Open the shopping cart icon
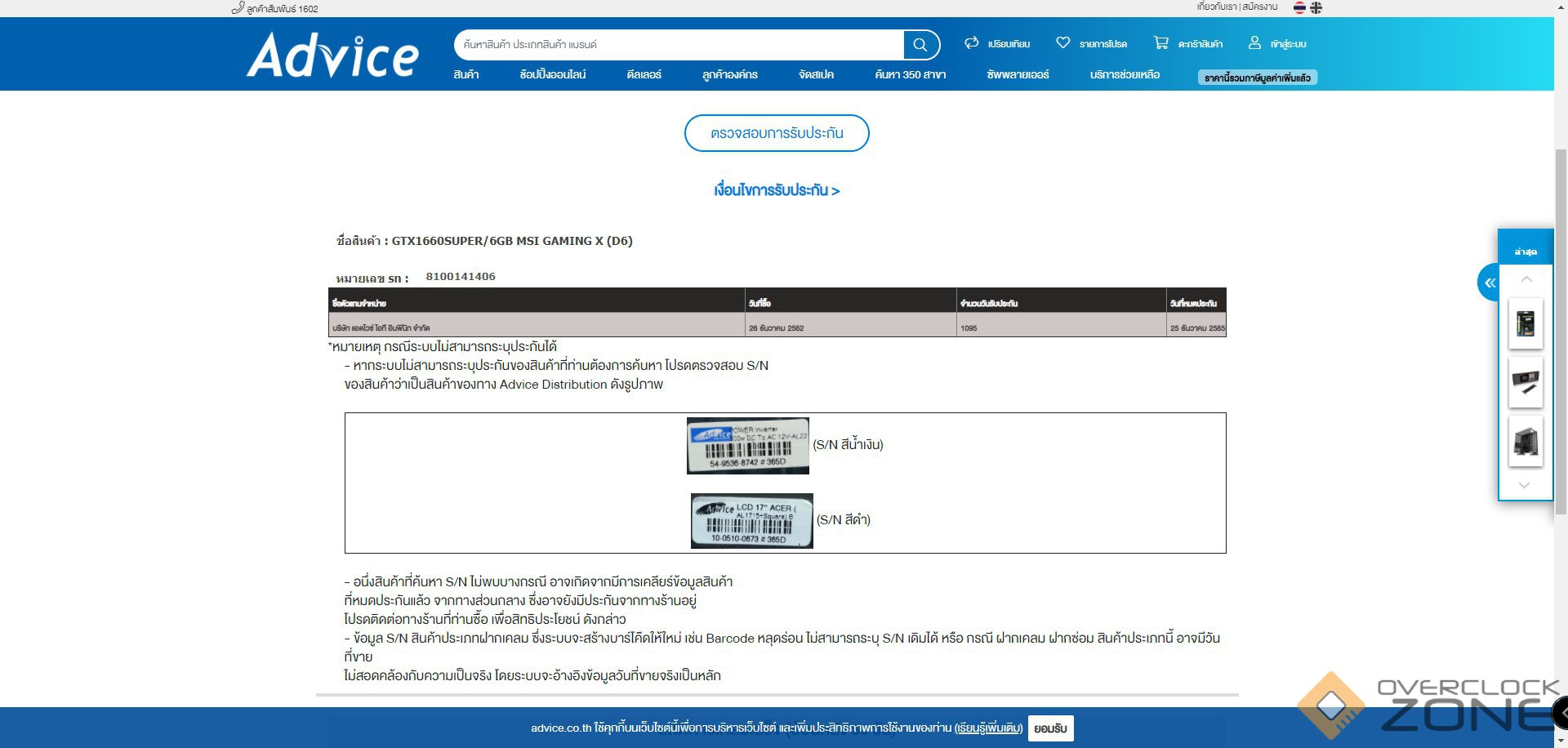The image size is (1568, 748). 1160,42
